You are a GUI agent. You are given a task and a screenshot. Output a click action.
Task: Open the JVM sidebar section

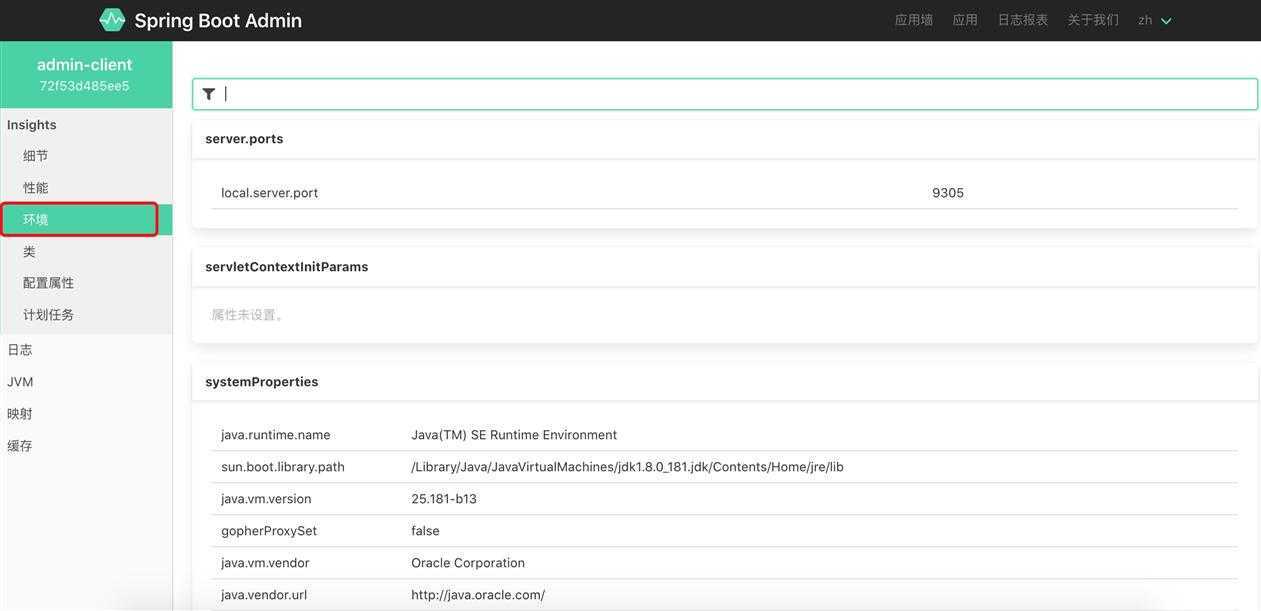click(x=20, y=382)
